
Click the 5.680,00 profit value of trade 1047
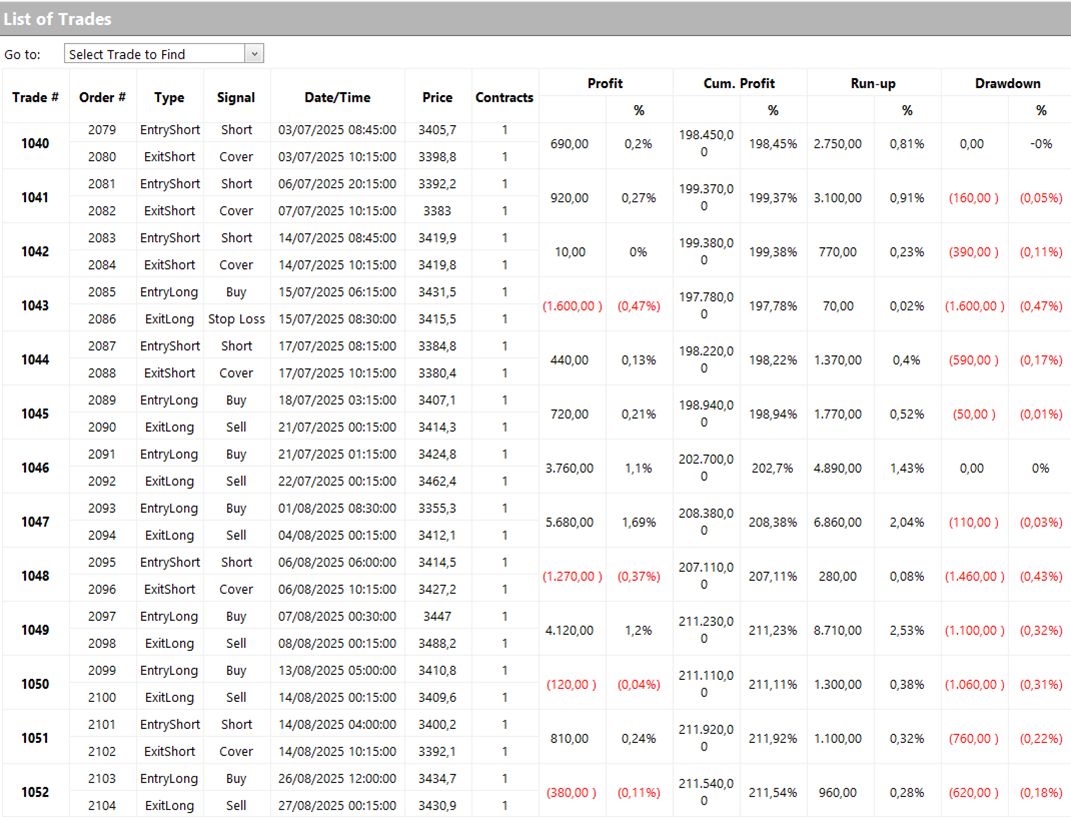[x=571, y=521]
